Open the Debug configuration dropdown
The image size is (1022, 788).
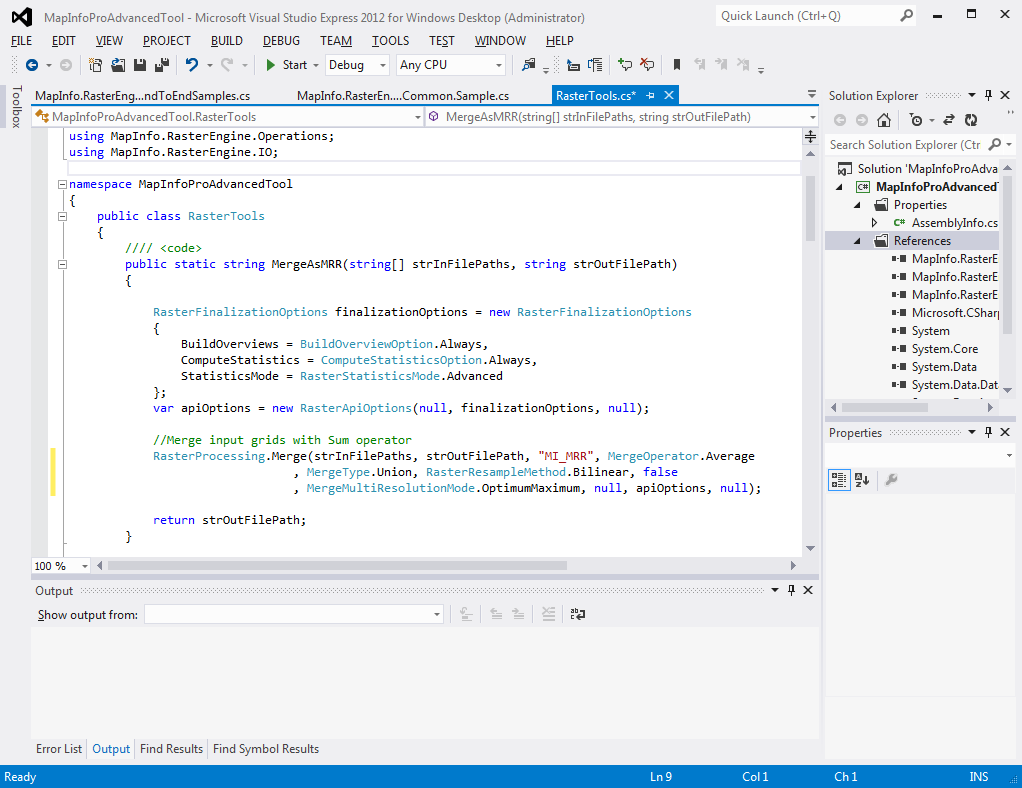(383, 65)
